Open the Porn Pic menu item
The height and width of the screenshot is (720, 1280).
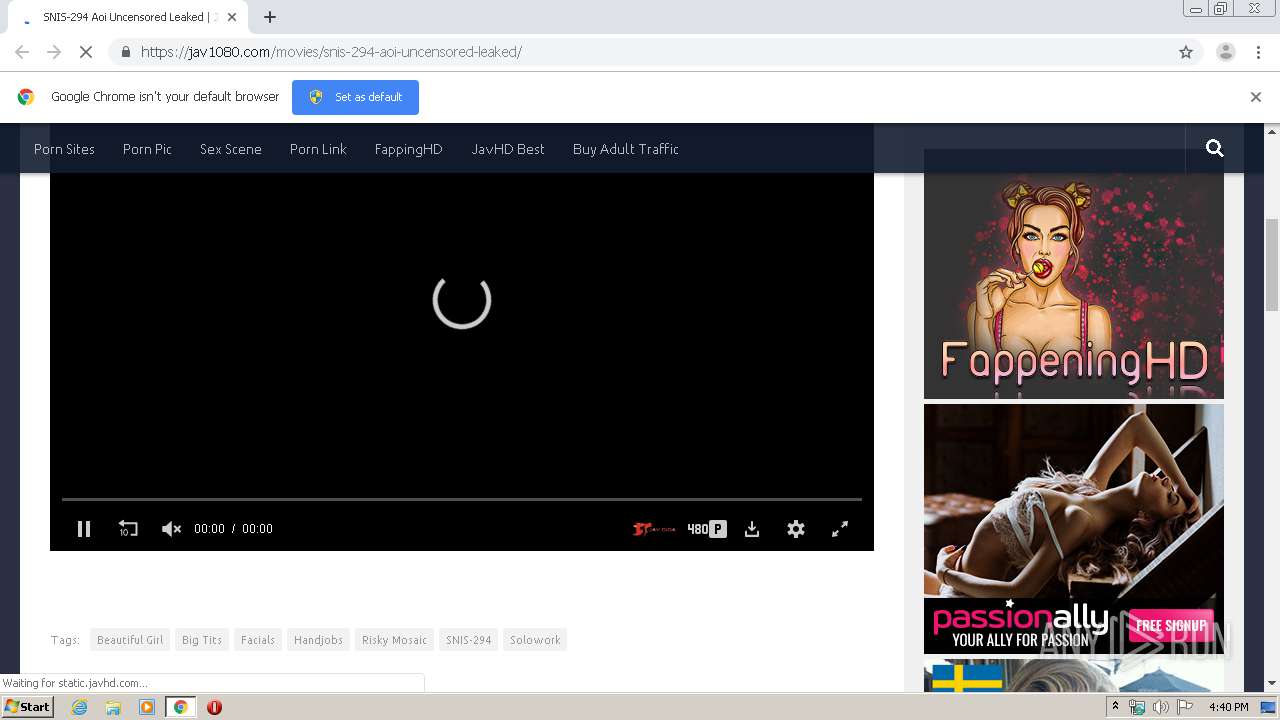pyautogui.click(x=147, y=149)
